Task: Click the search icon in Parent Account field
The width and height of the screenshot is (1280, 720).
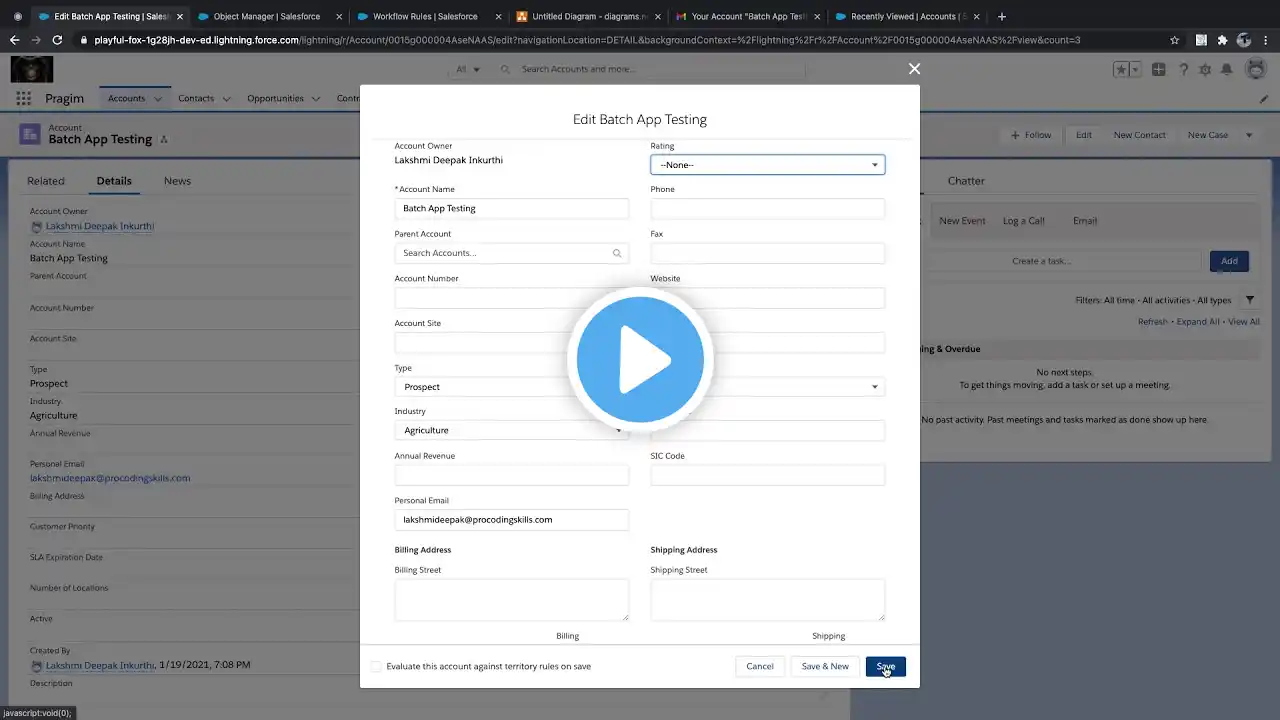Action: [x=617, y=253]
